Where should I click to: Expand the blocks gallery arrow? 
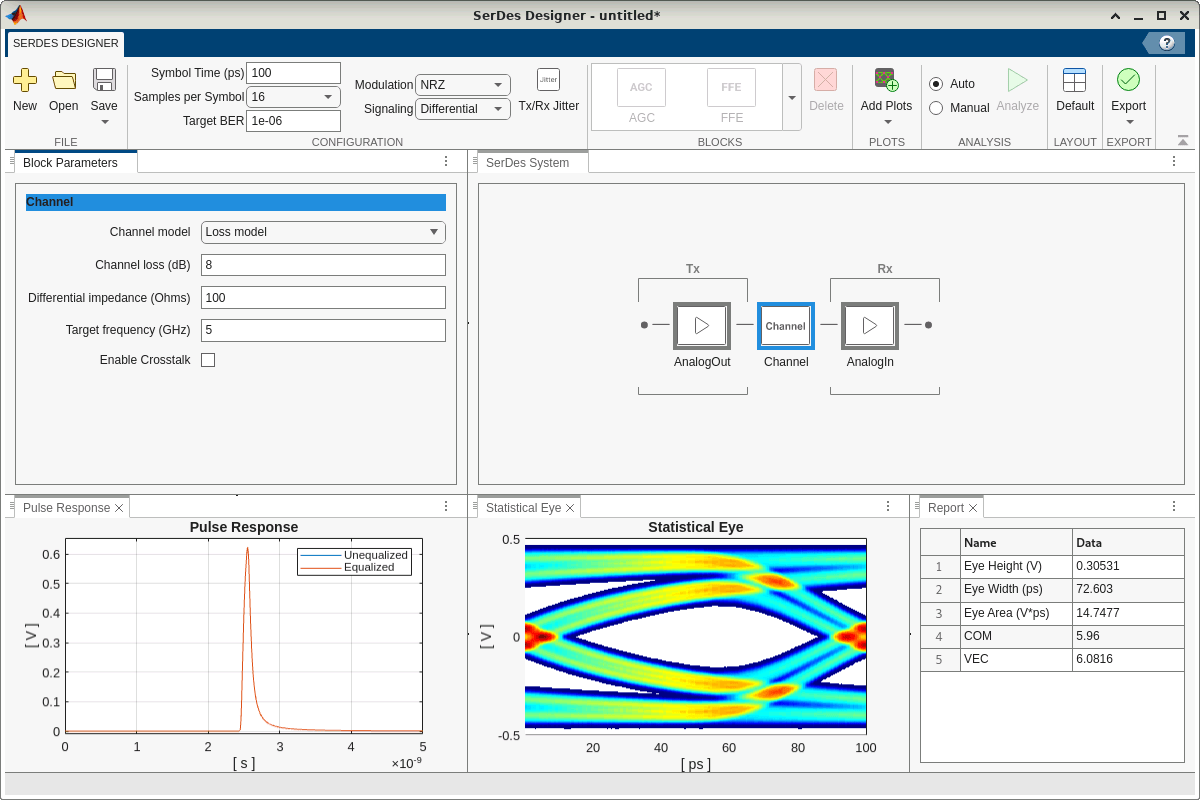791,97
